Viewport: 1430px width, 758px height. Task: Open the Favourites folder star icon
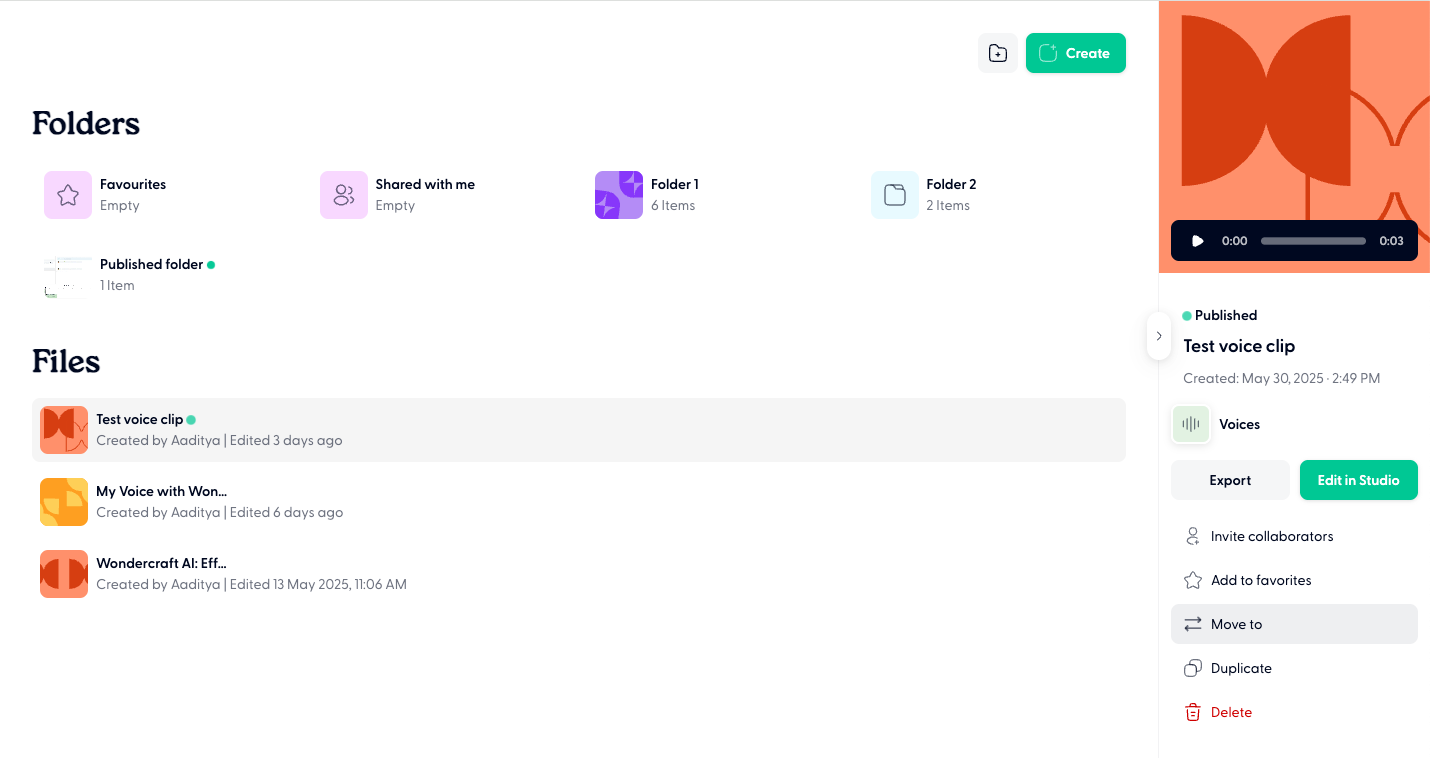click(67, 195)
